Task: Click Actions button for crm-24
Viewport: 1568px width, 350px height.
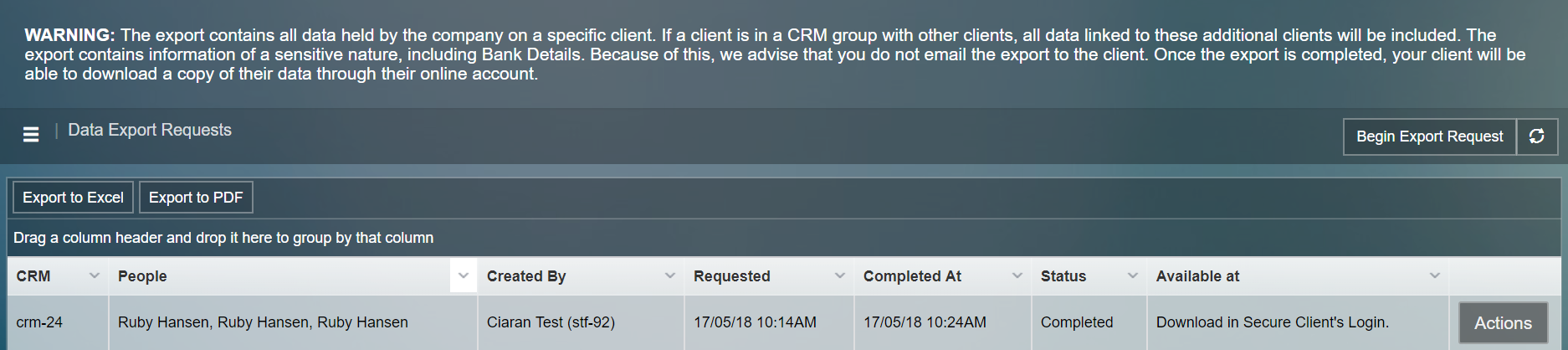Action: [1503, 323]
